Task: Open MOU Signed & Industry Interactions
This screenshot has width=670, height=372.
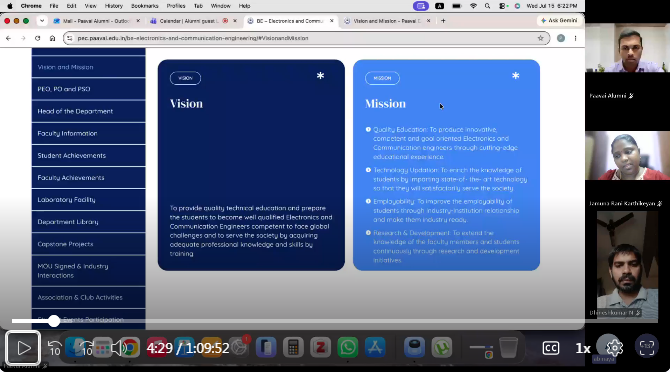Action: 88,271
